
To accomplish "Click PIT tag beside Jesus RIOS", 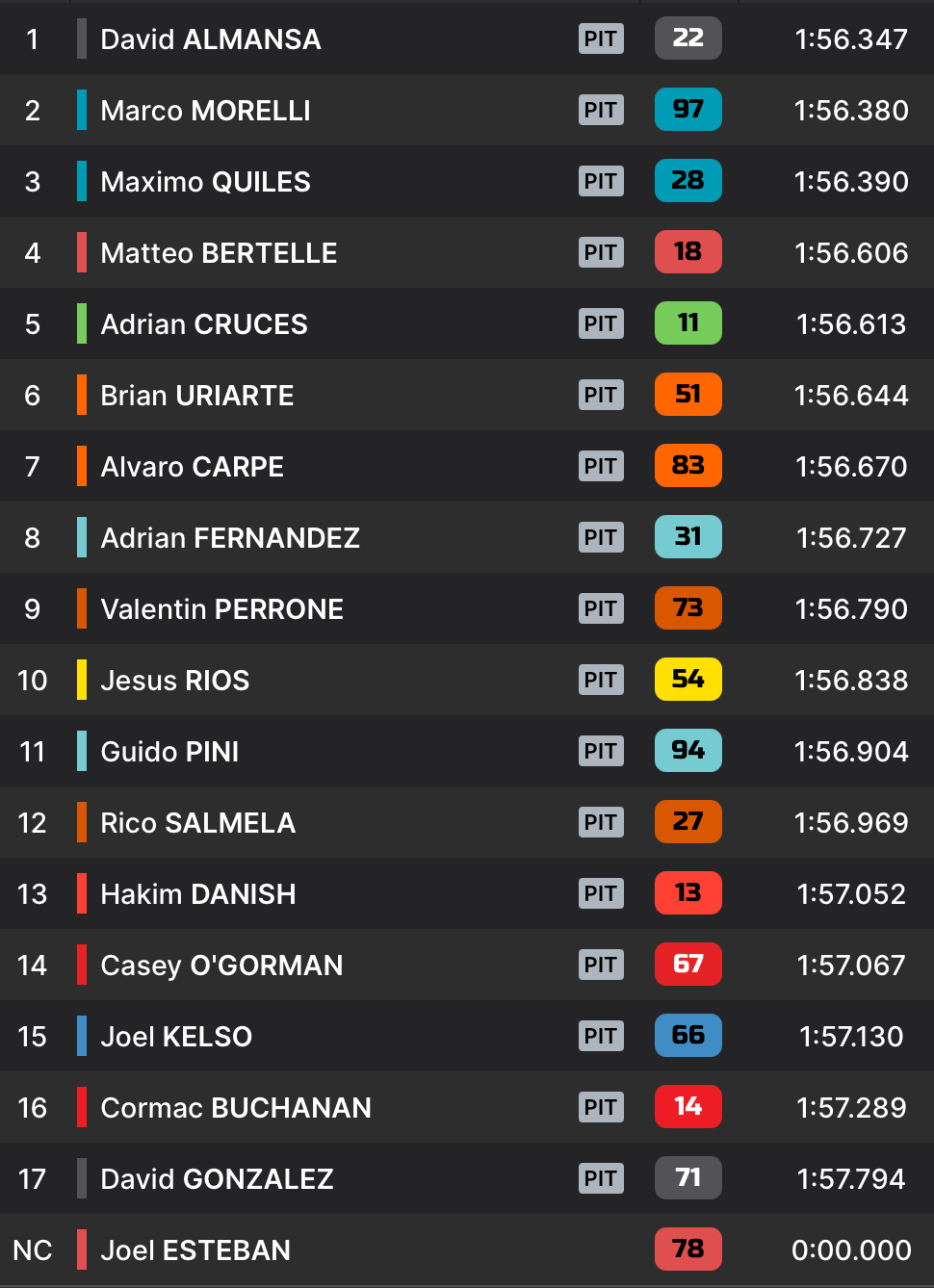I will [x=601, y=680].
